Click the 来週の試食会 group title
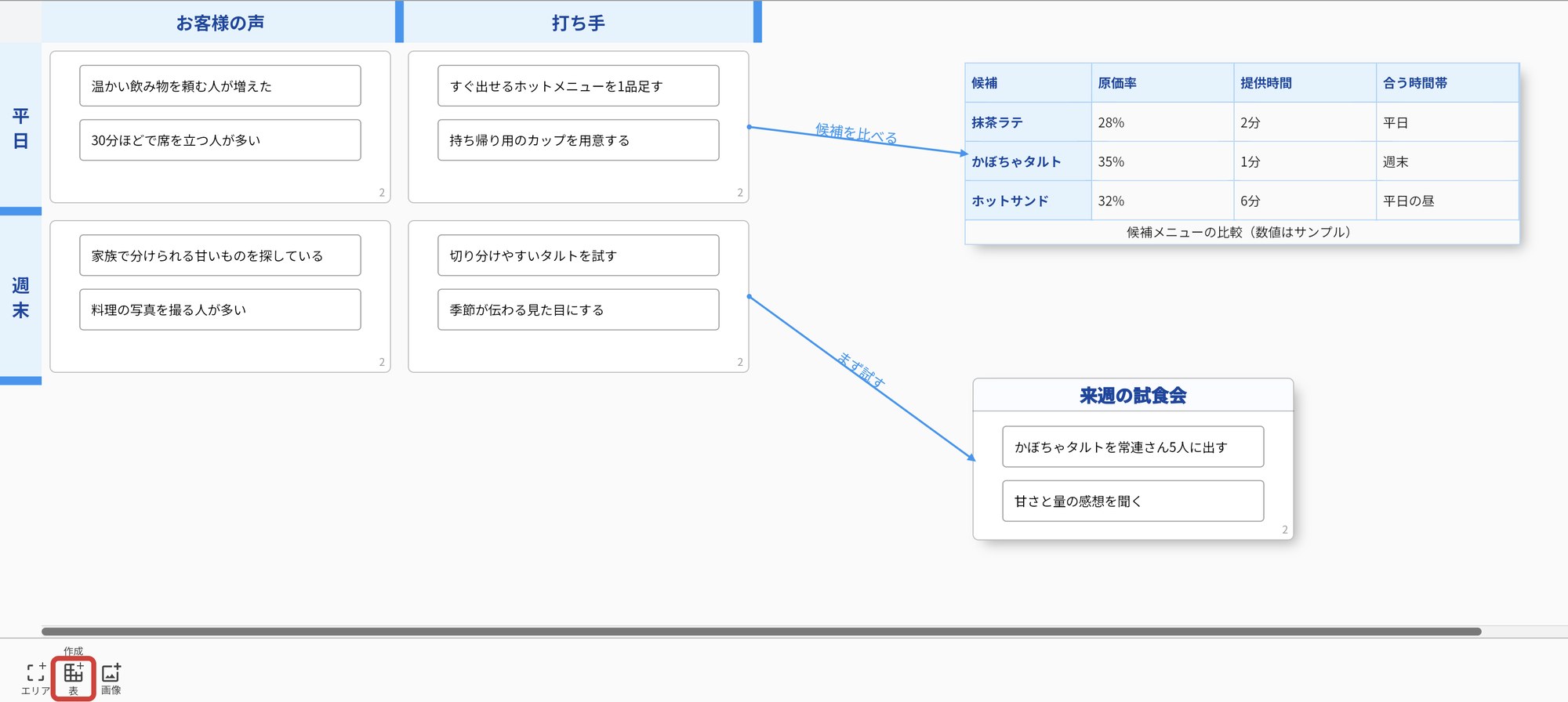The height and width of the screenshot is (702, 1568). coord(1133,396)
